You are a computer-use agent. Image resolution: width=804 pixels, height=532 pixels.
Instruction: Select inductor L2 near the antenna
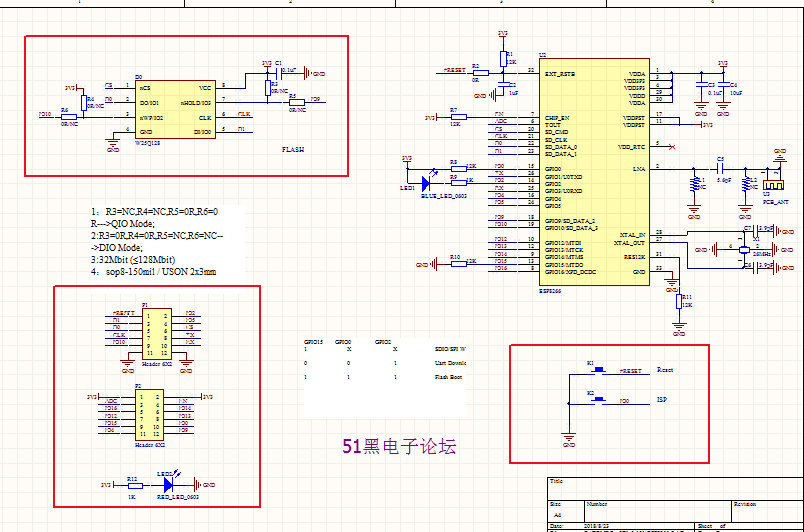[x=746, y=184]
